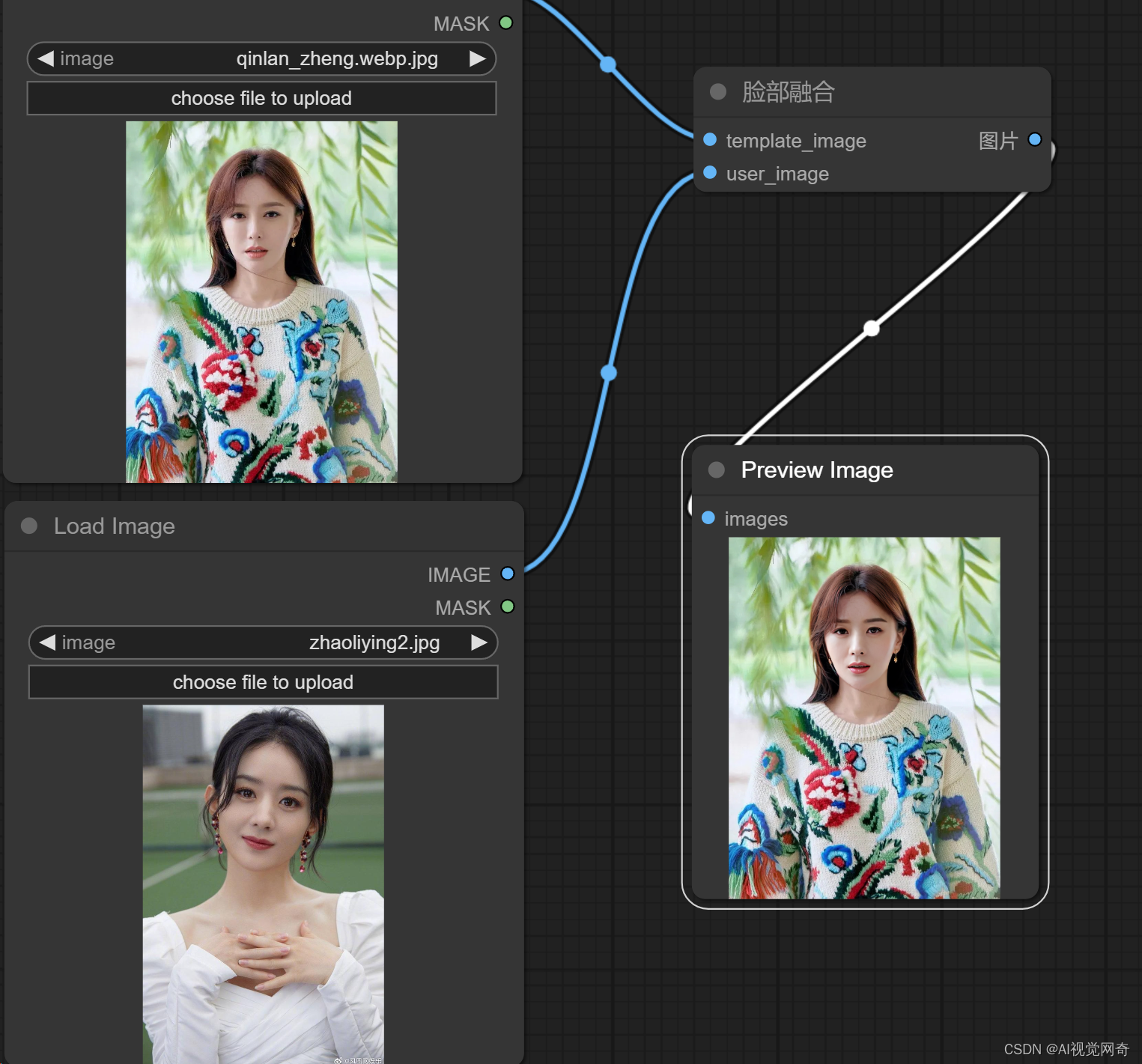Collapse the Load Image node via its title dot
The width and height of the screenshot is (1142, 1064).
[x=29, y=526]
